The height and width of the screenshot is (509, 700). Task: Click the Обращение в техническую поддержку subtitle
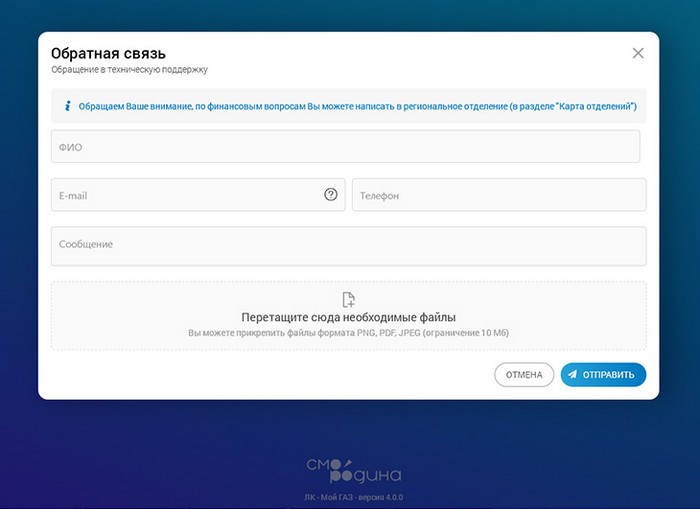[x=129, y=70]
